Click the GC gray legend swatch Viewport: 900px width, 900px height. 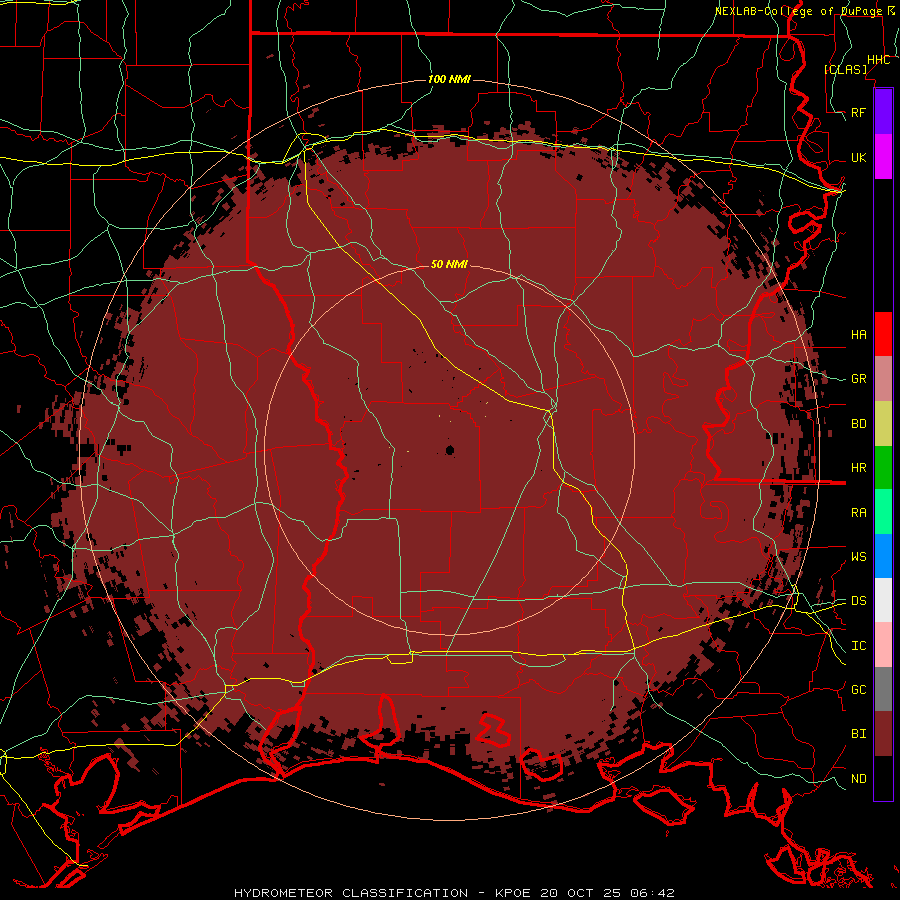coord(883,689)
